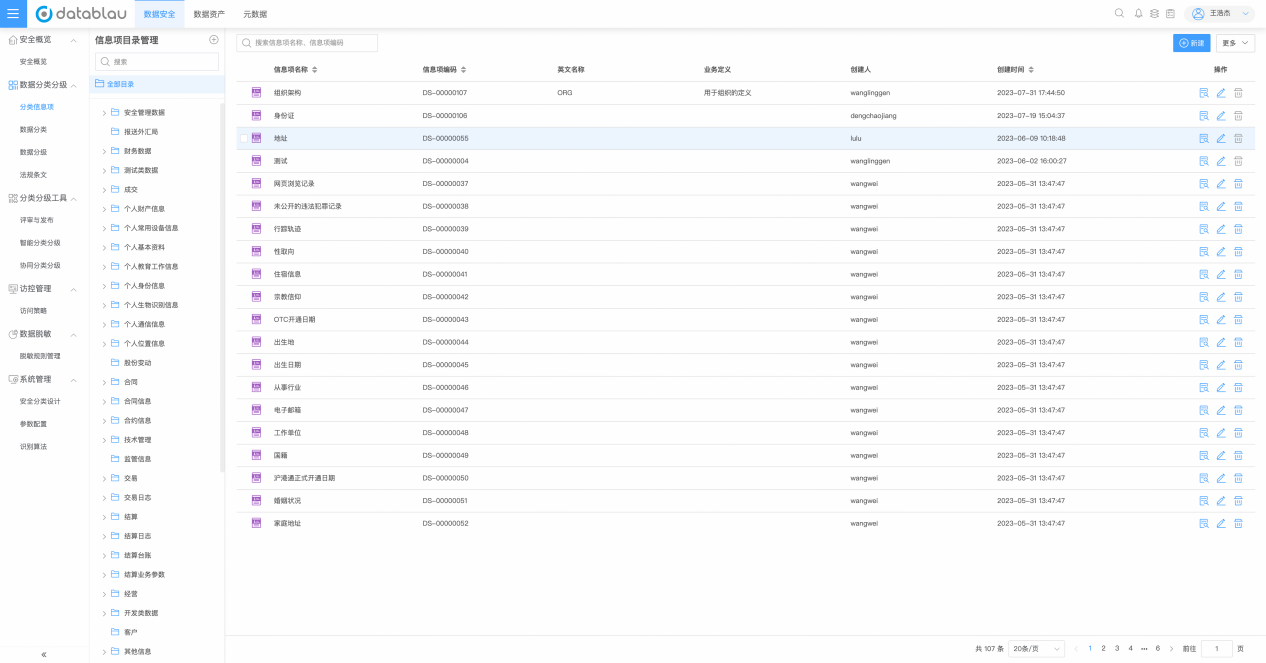The height and width of the screenshot is (663, 1266).
Task: Expand the 合同 folder node
Action: [x=104, y=382]
